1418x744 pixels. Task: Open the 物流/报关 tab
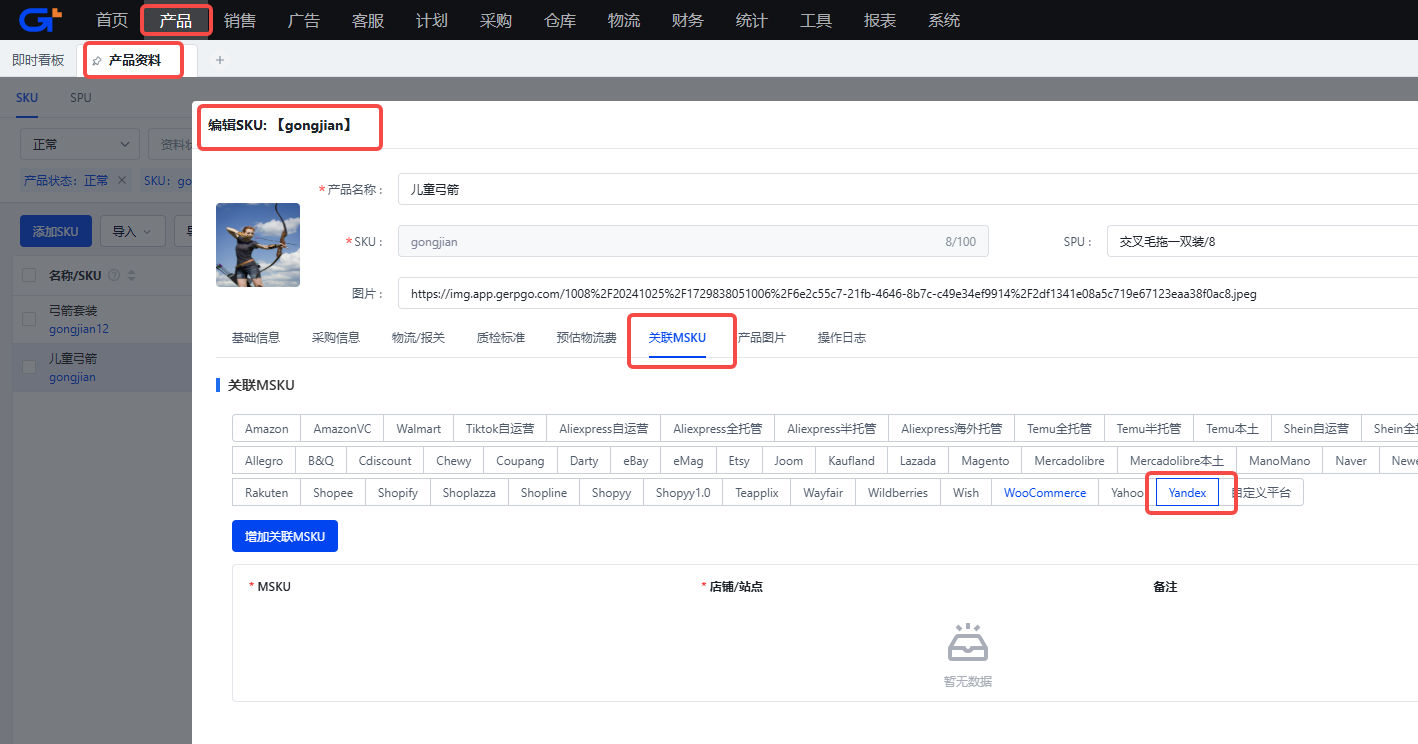pos(418,338)
